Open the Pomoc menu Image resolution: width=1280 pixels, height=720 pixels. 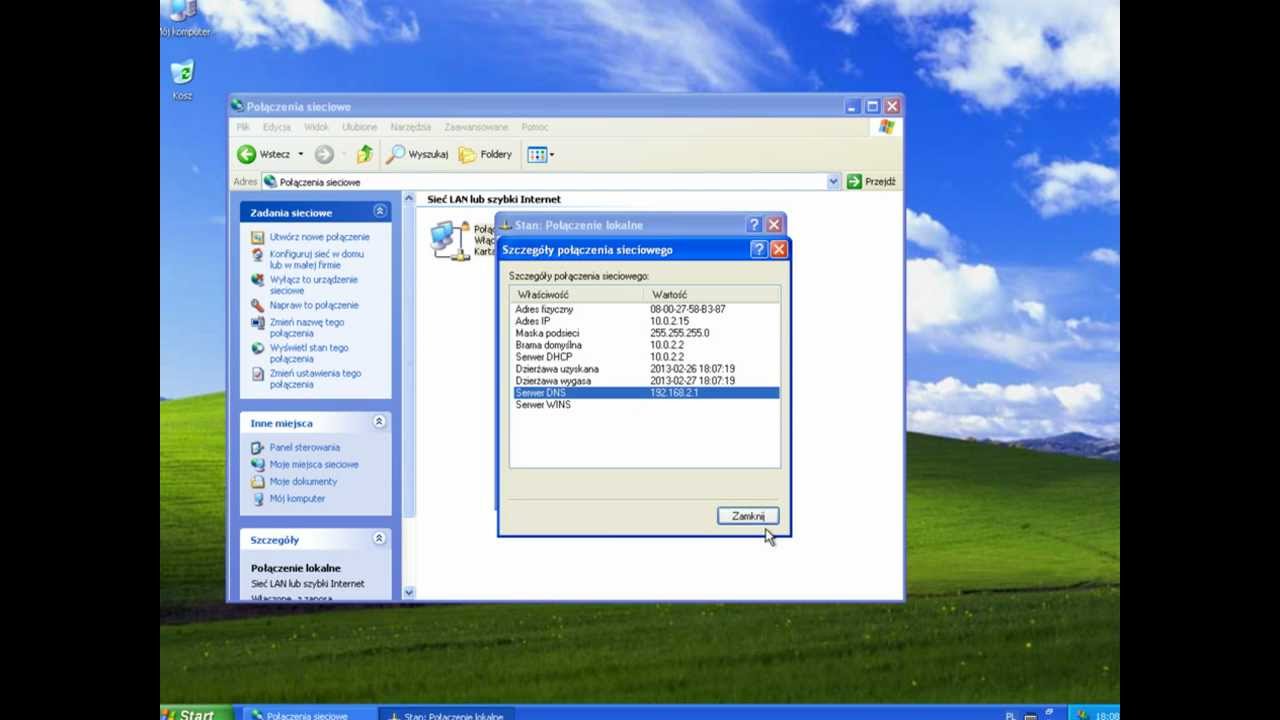[535, 127]
